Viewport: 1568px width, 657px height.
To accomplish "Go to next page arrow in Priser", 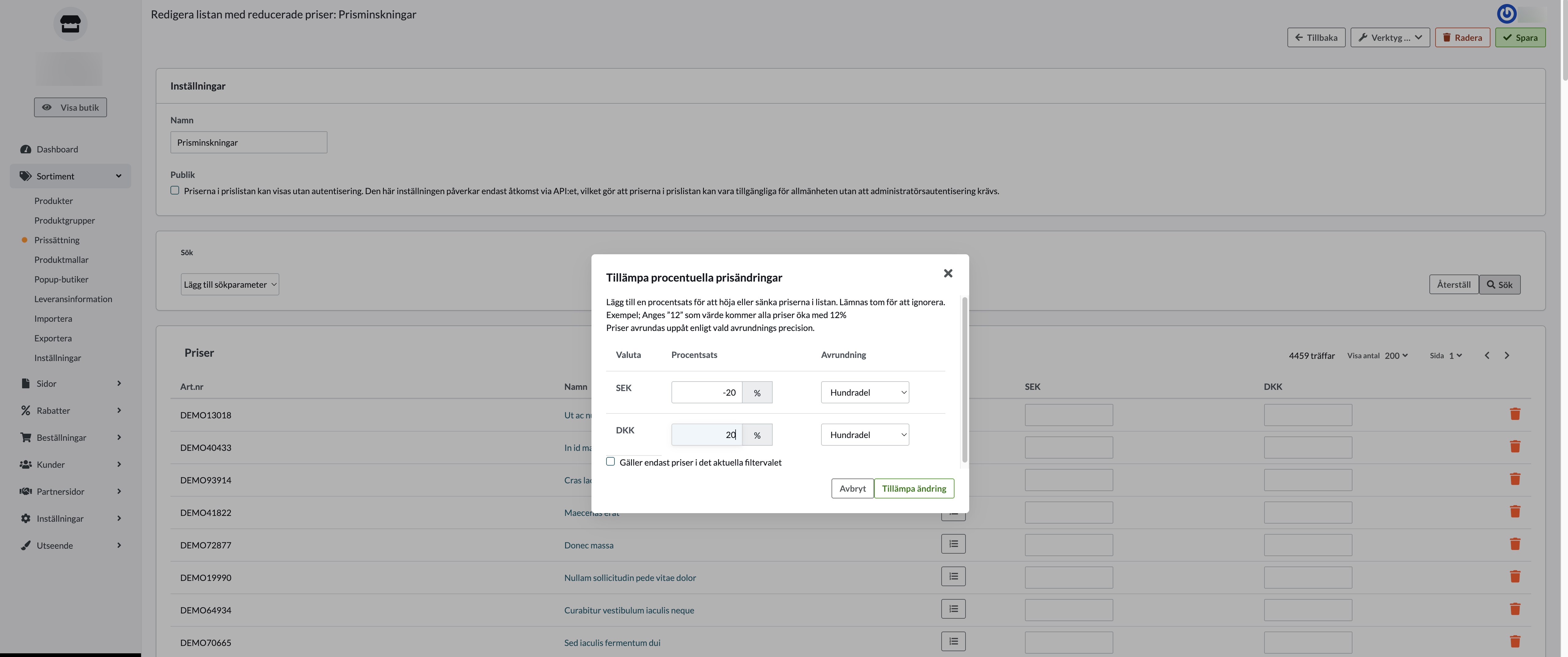I will coord(1506,355).
